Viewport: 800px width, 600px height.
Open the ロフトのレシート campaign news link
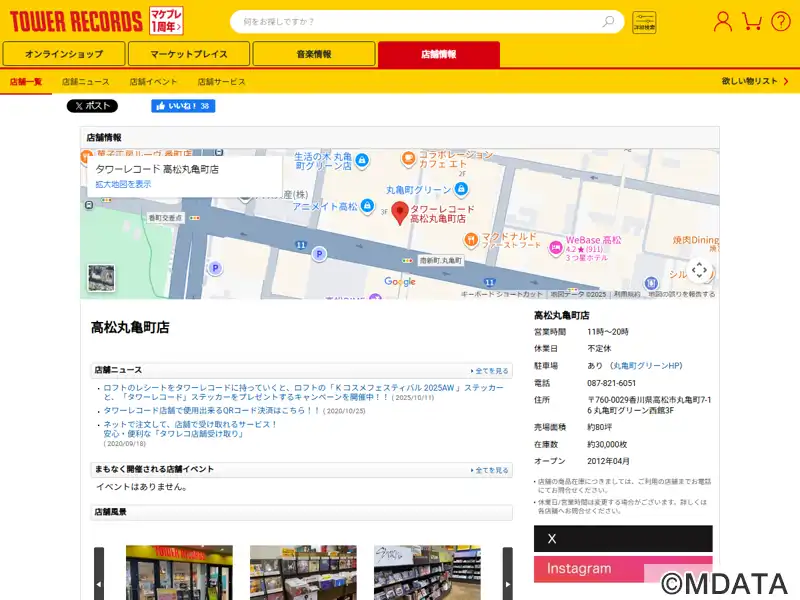303,392
